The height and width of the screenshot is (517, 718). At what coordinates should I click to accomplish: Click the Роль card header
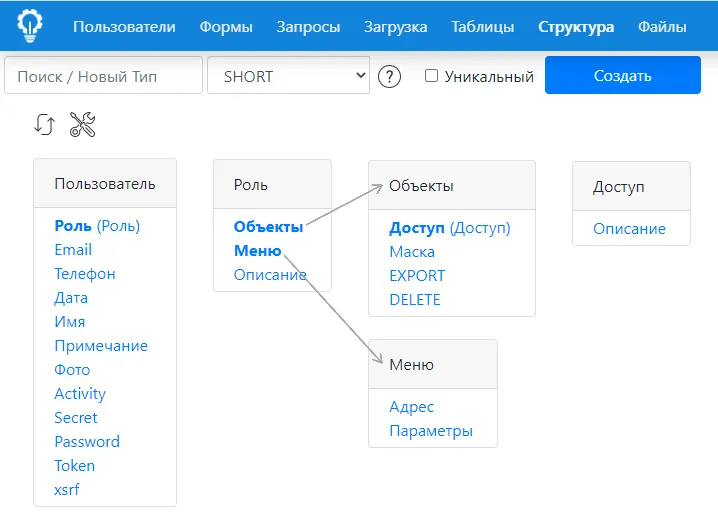tap(272, 184)
